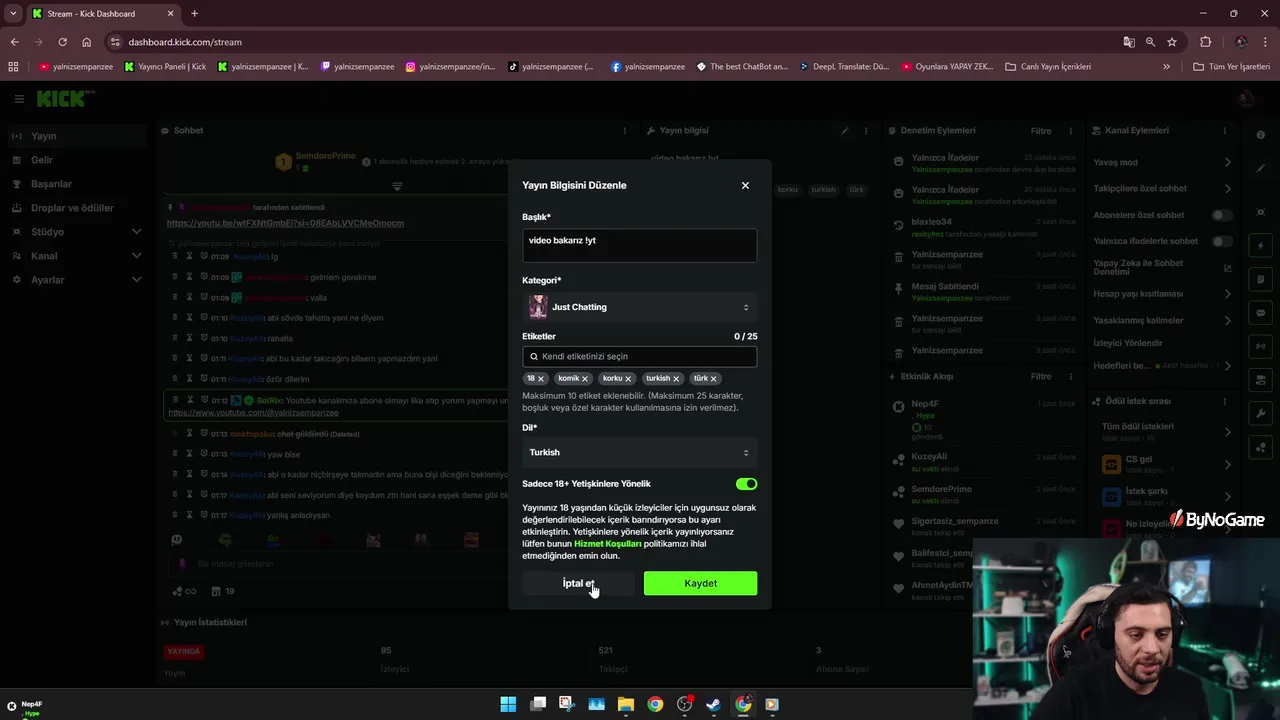Open the hamburger menu beside the Kick logo
This screenshot has height=720, width=1280.
pos(19,99)
